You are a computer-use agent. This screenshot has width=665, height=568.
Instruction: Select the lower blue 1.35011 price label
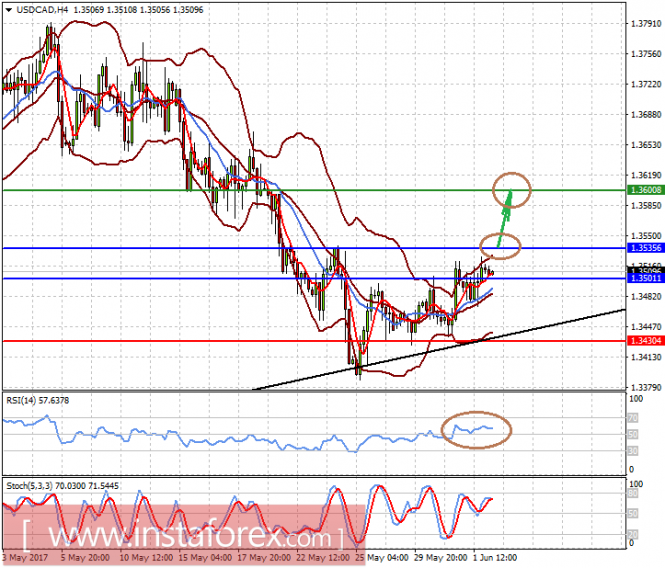645,278
